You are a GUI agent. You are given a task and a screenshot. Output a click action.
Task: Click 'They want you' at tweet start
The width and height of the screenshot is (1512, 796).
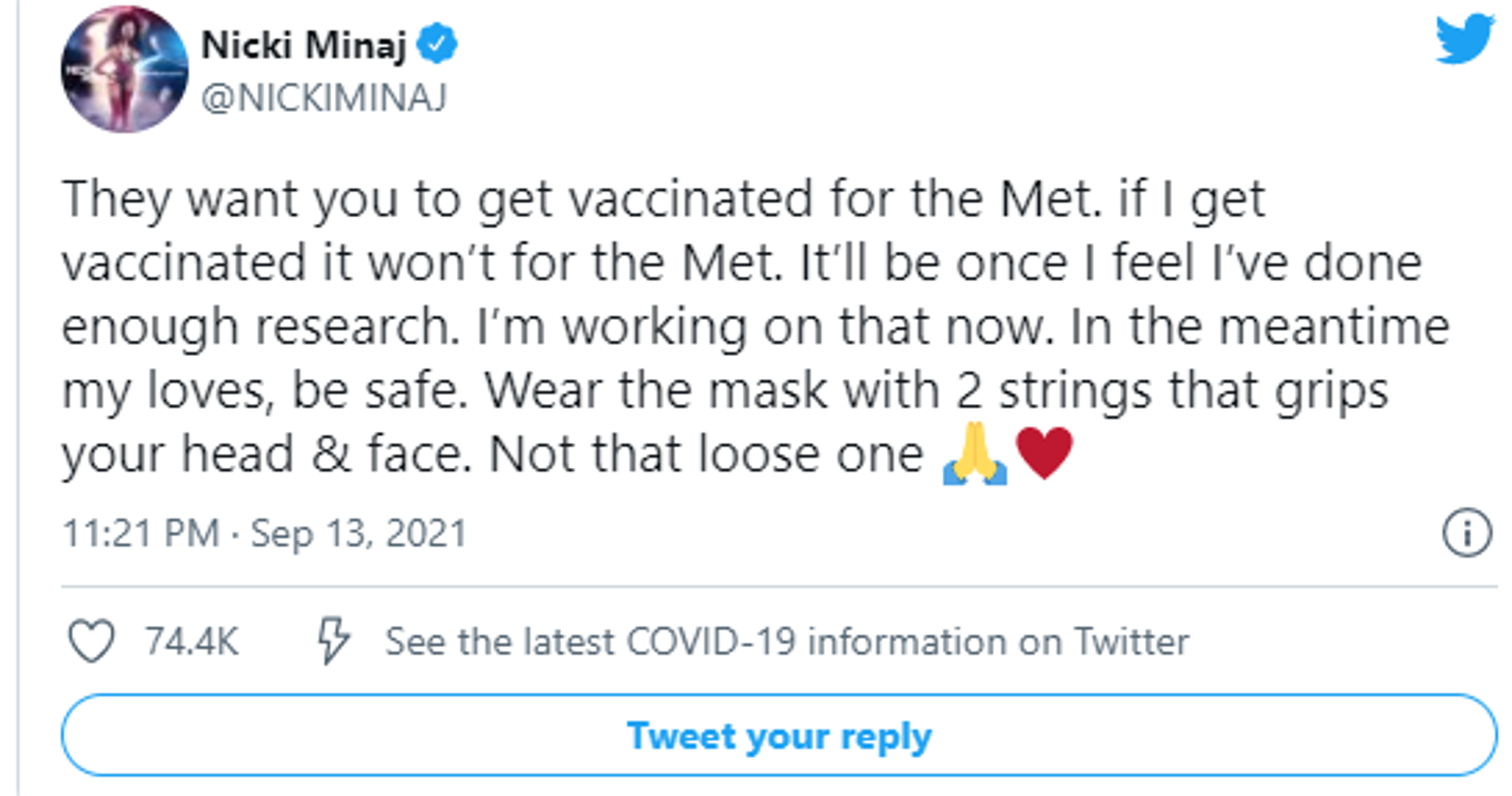coord(230,199)
